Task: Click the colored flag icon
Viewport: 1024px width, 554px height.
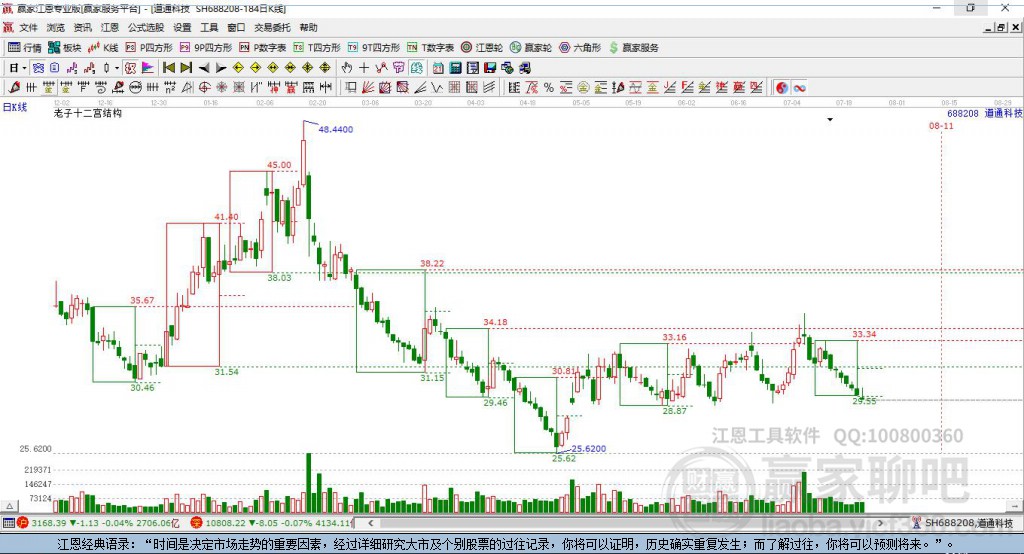Action: tap(148, 68)
